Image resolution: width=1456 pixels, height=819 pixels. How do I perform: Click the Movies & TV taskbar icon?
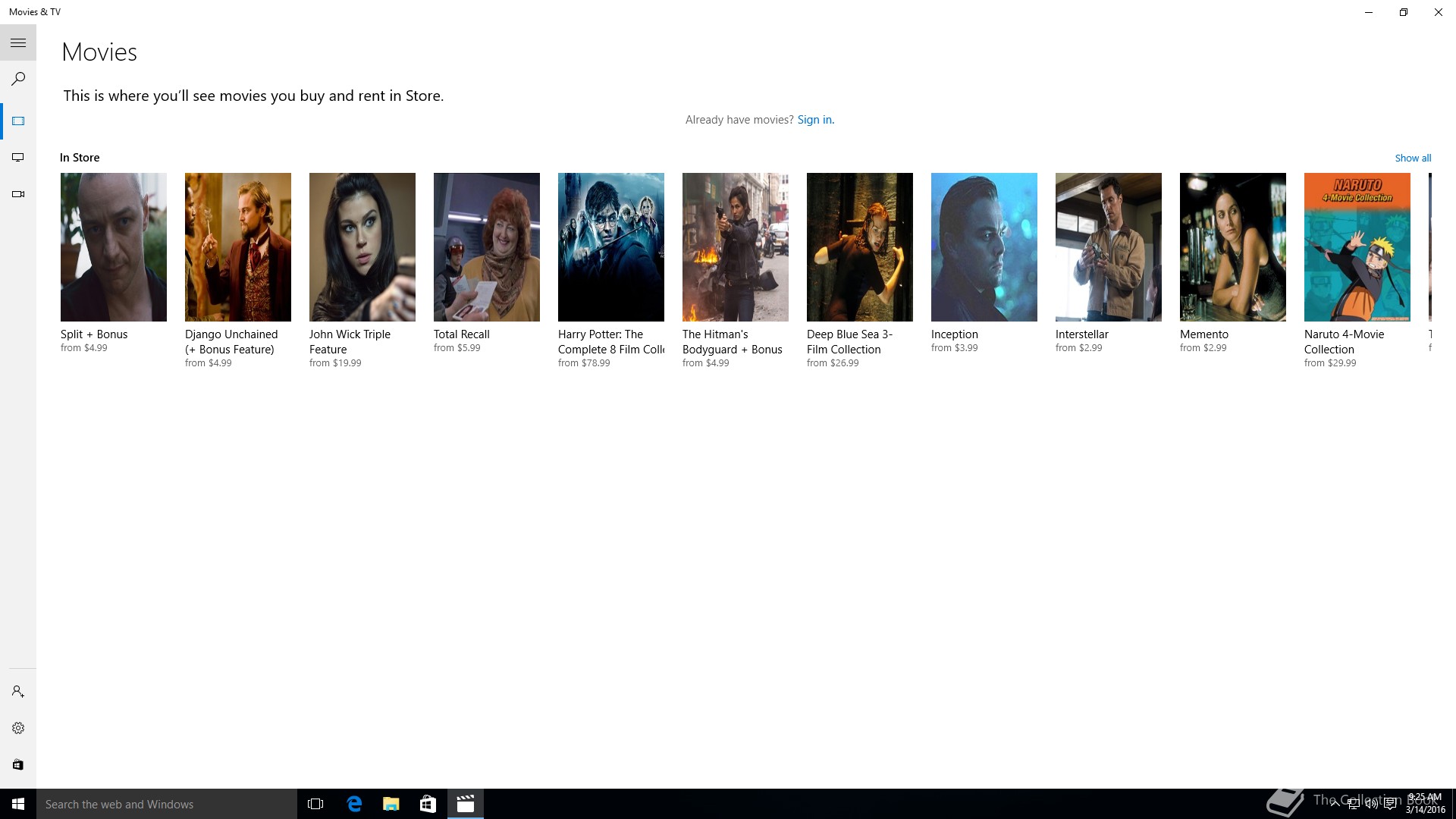(466, 804)
